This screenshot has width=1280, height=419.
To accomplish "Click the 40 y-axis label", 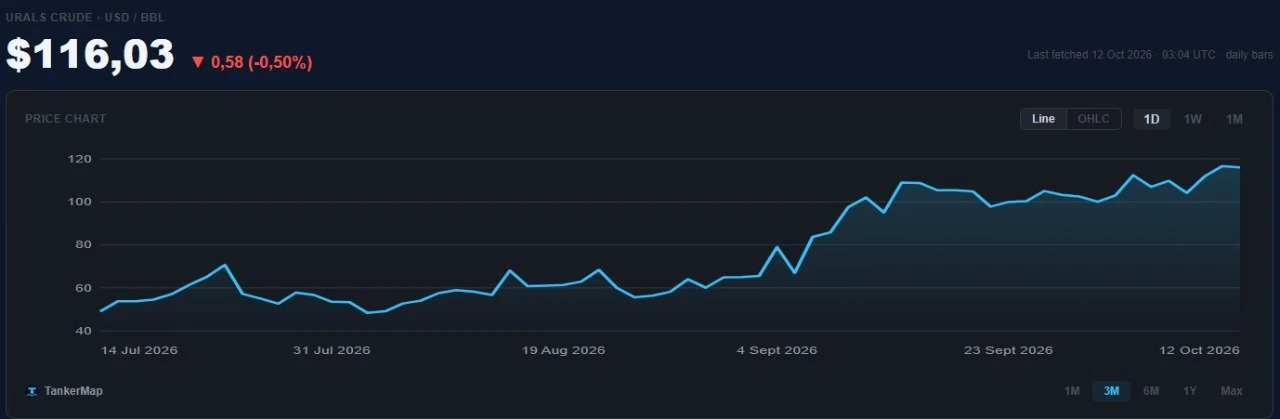I will click(x=84, y=331).
